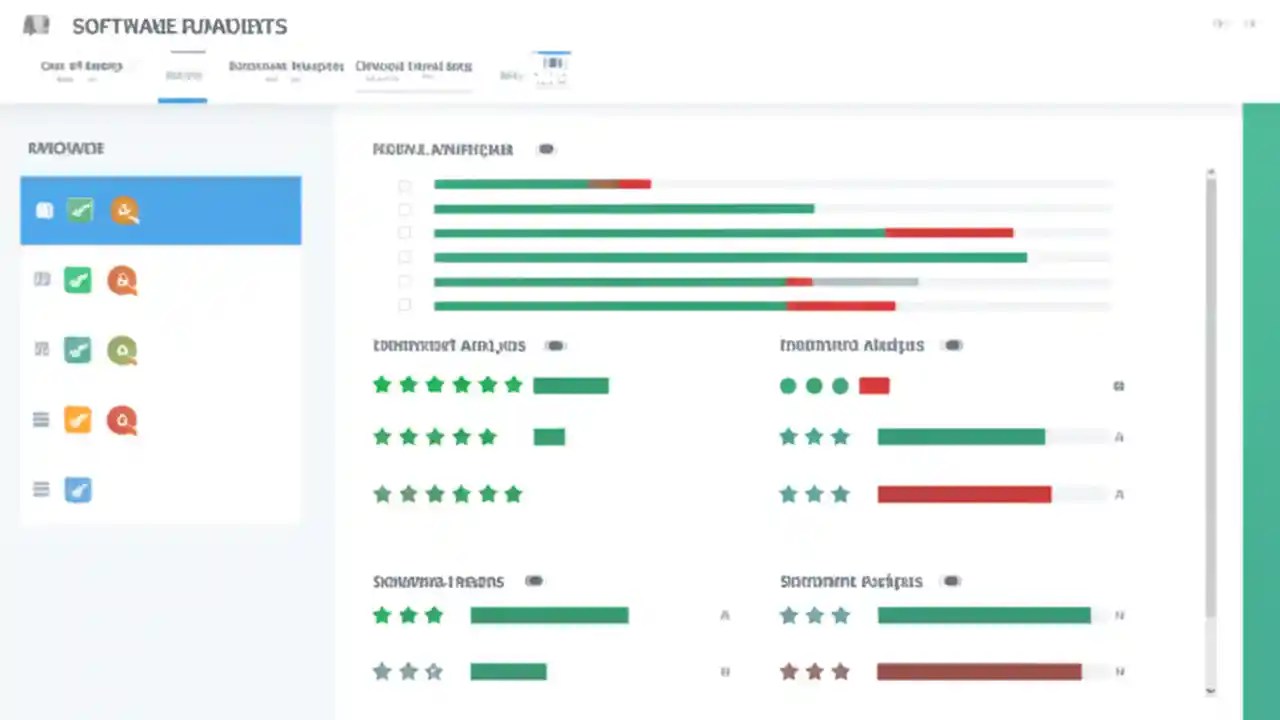
Task: Select the third navigation tab in the header
Action: tap(285, 66)
